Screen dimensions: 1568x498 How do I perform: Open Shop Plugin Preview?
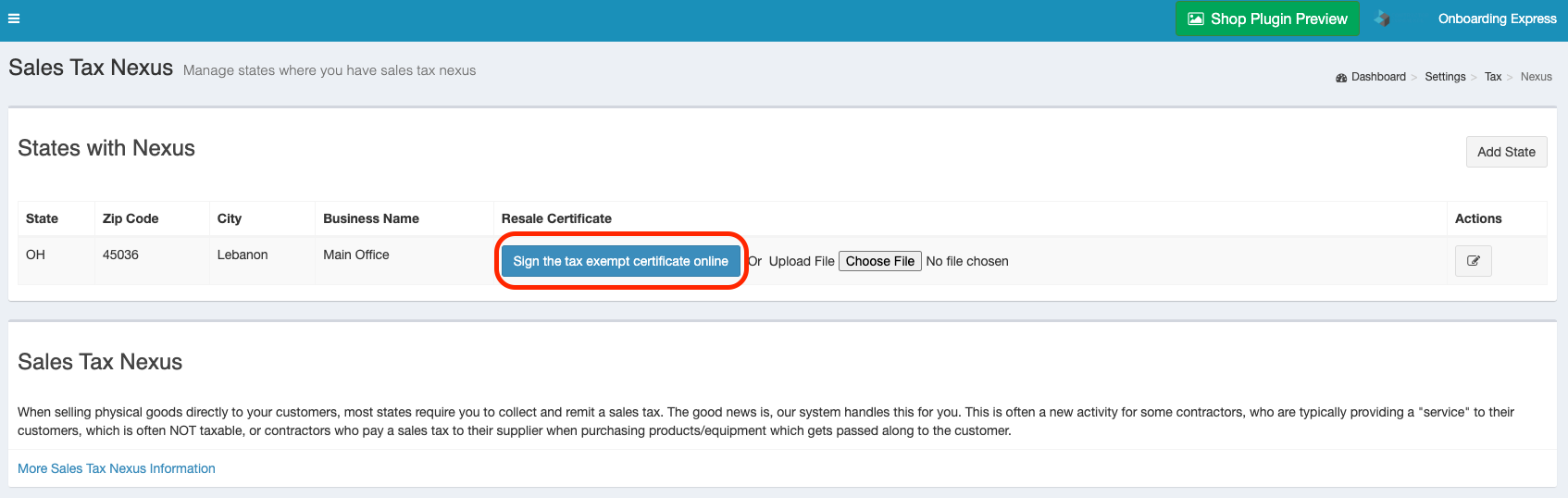point(1267,19)
